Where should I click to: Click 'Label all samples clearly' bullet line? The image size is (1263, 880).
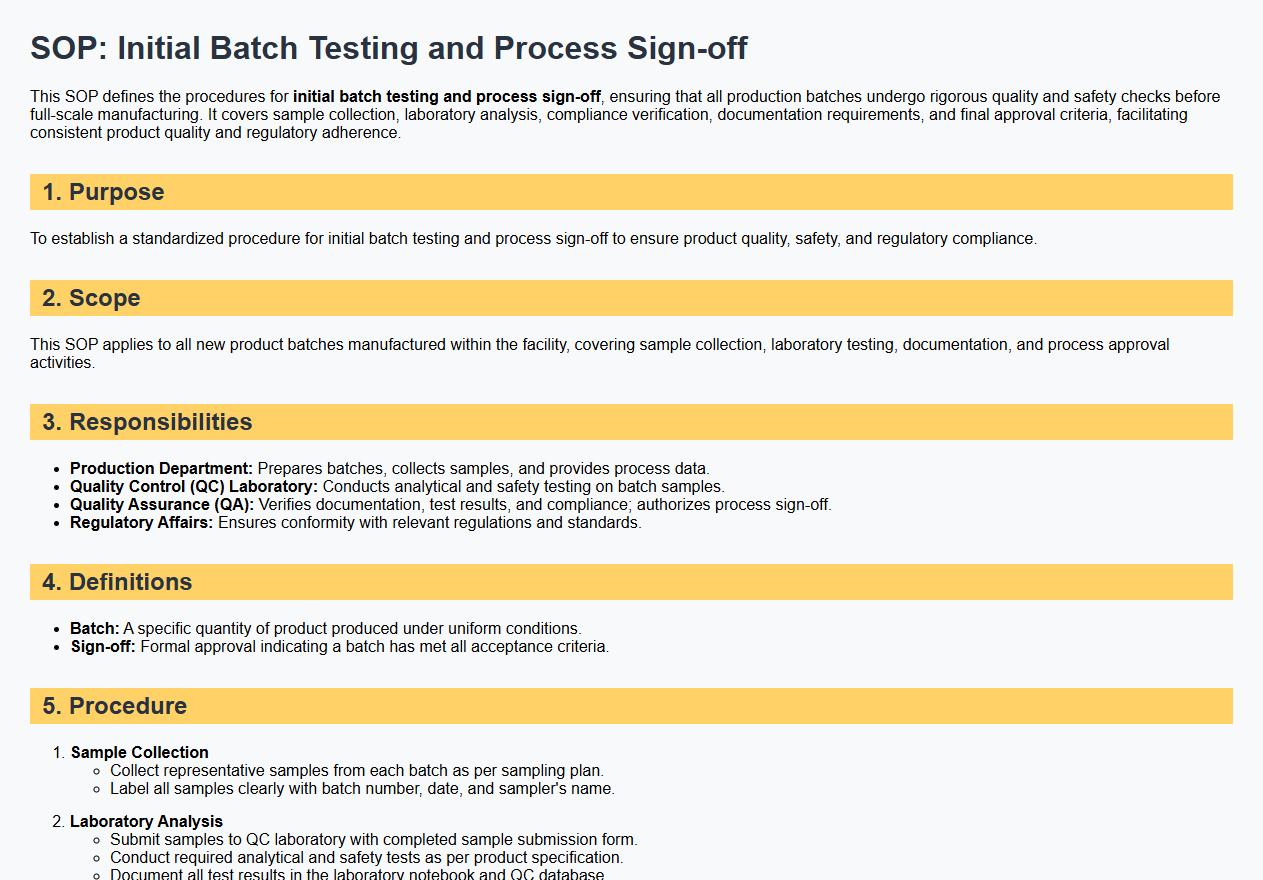tap(362, 788)
